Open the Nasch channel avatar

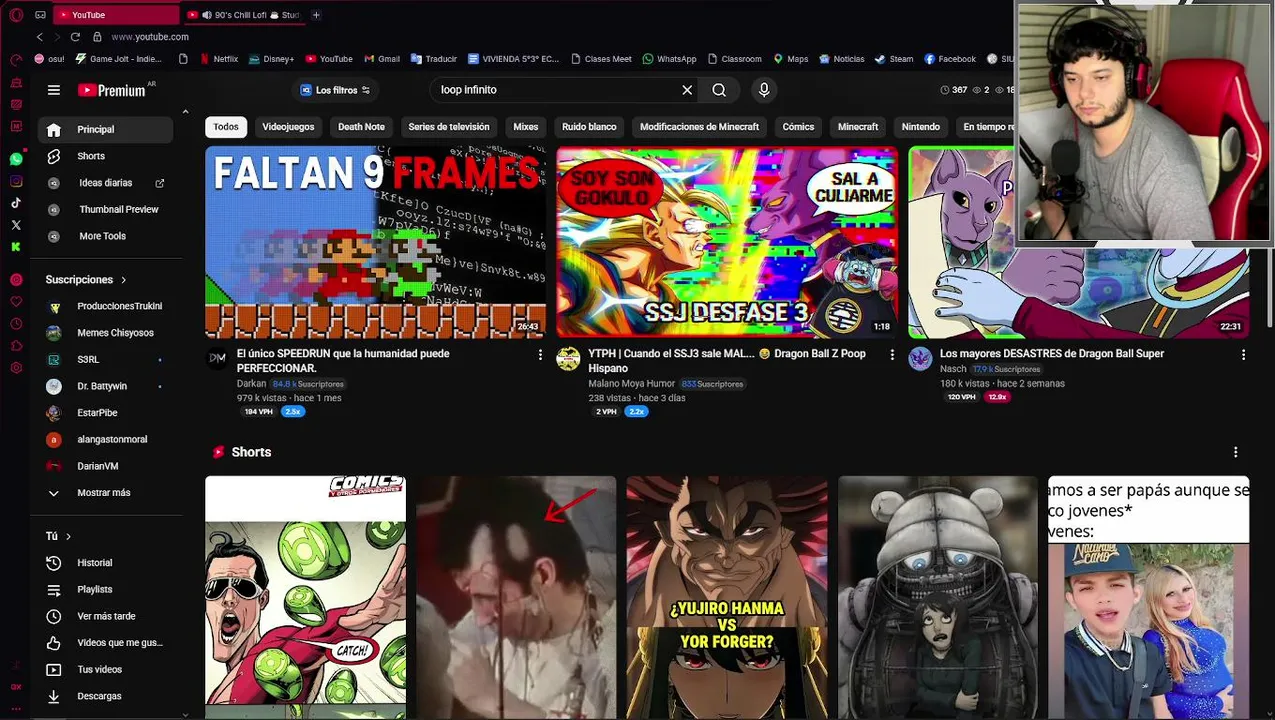(920, 359)
